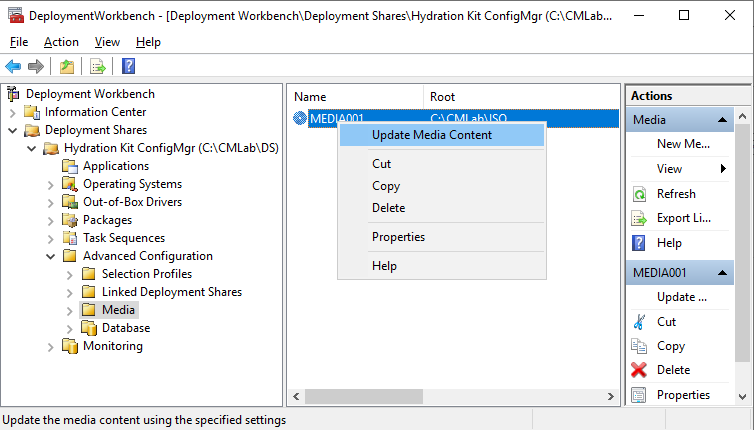
Task: Click the MEDIA001 item icon in list
Action: click(300, 118)
